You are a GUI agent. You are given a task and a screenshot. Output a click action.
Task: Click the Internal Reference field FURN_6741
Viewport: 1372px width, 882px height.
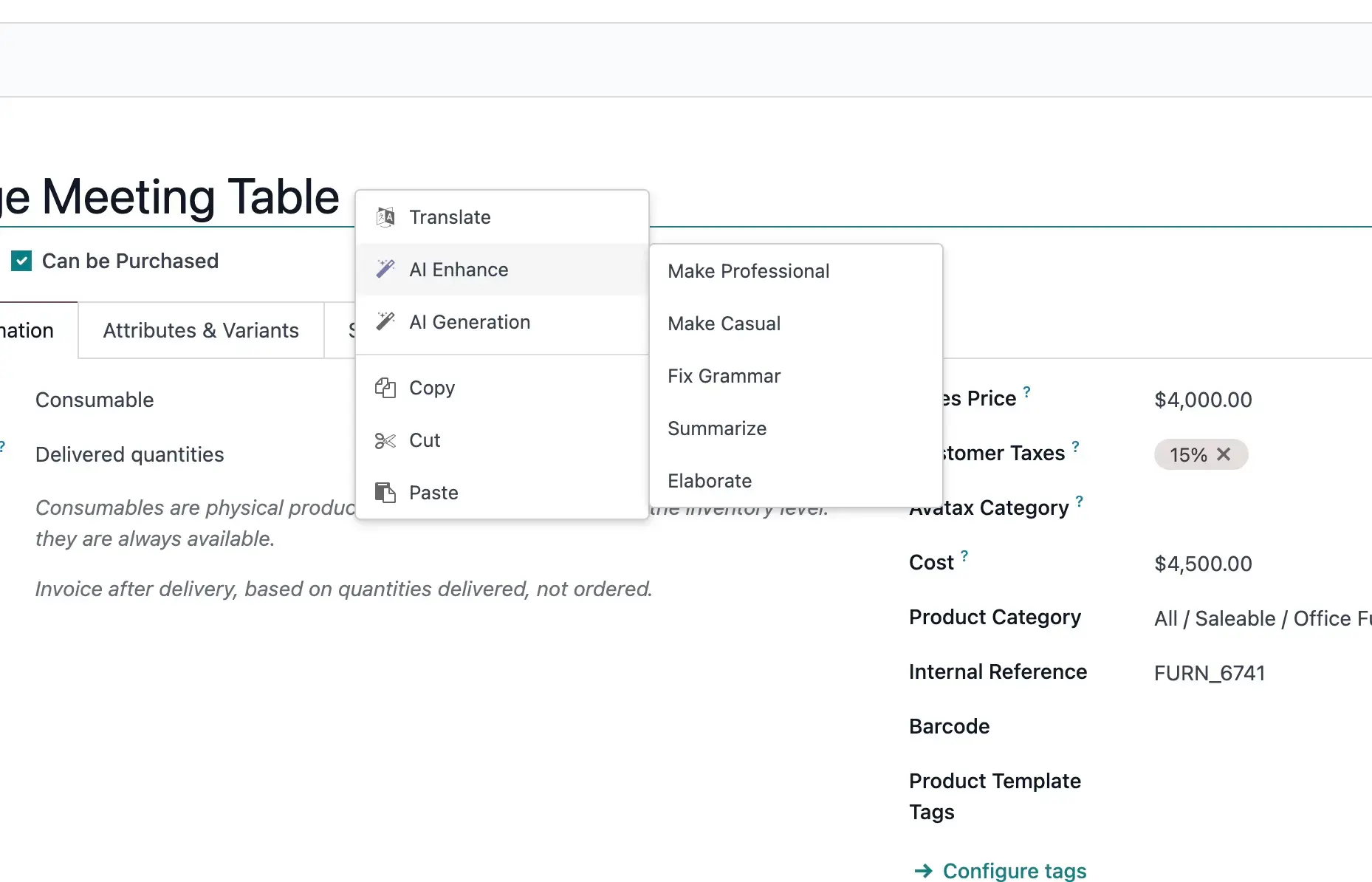click(1209, 673)
